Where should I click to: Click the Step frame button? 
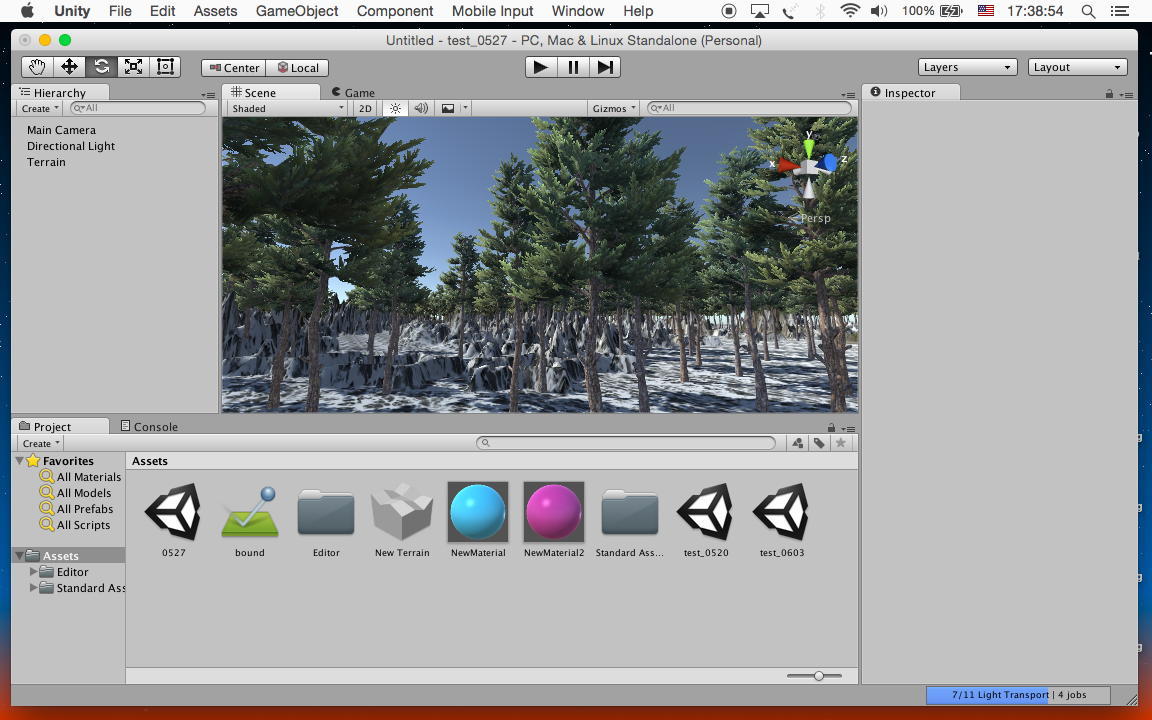605,67
